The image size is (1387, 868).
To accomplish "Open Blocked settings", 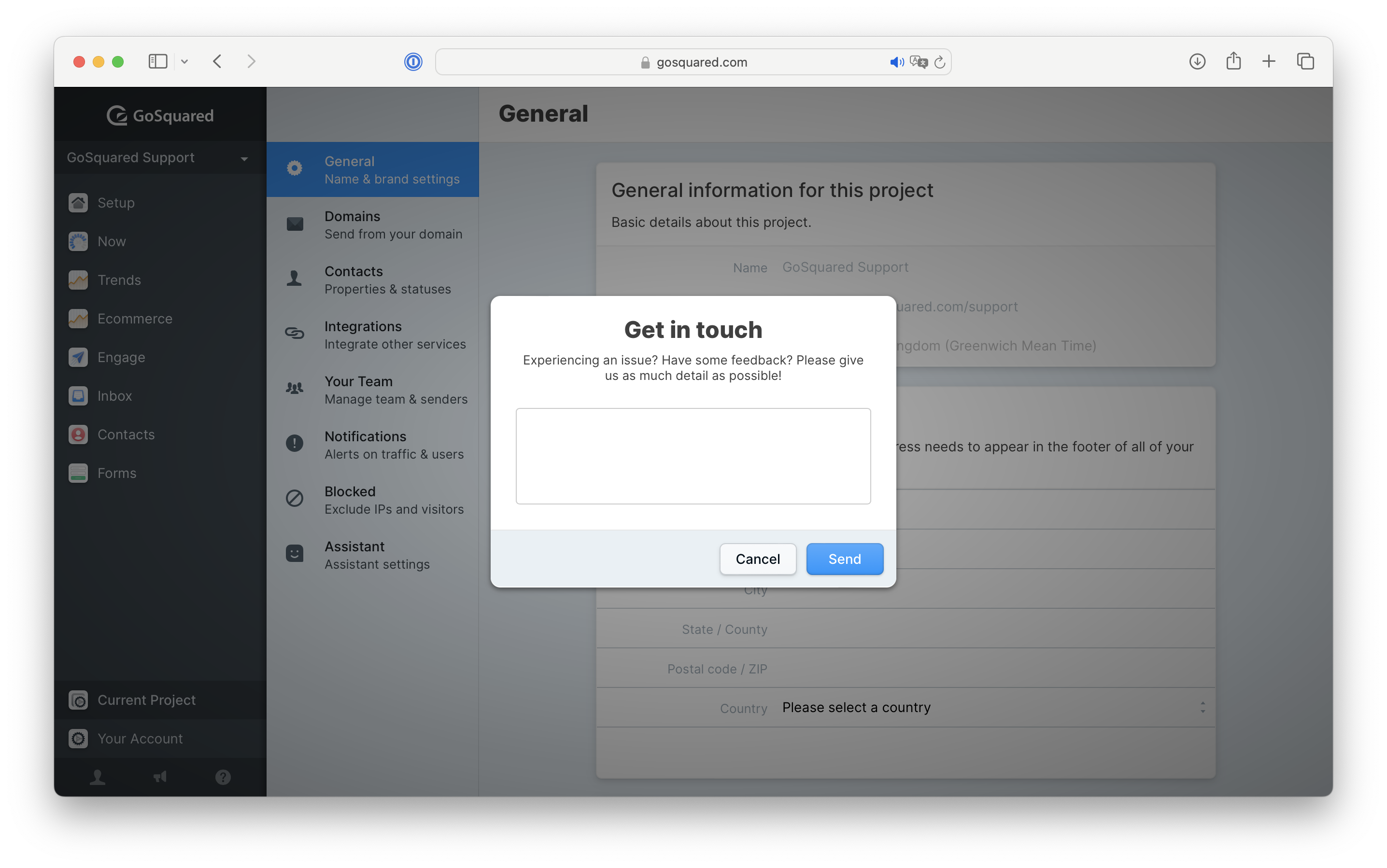I will click(373, 500).
